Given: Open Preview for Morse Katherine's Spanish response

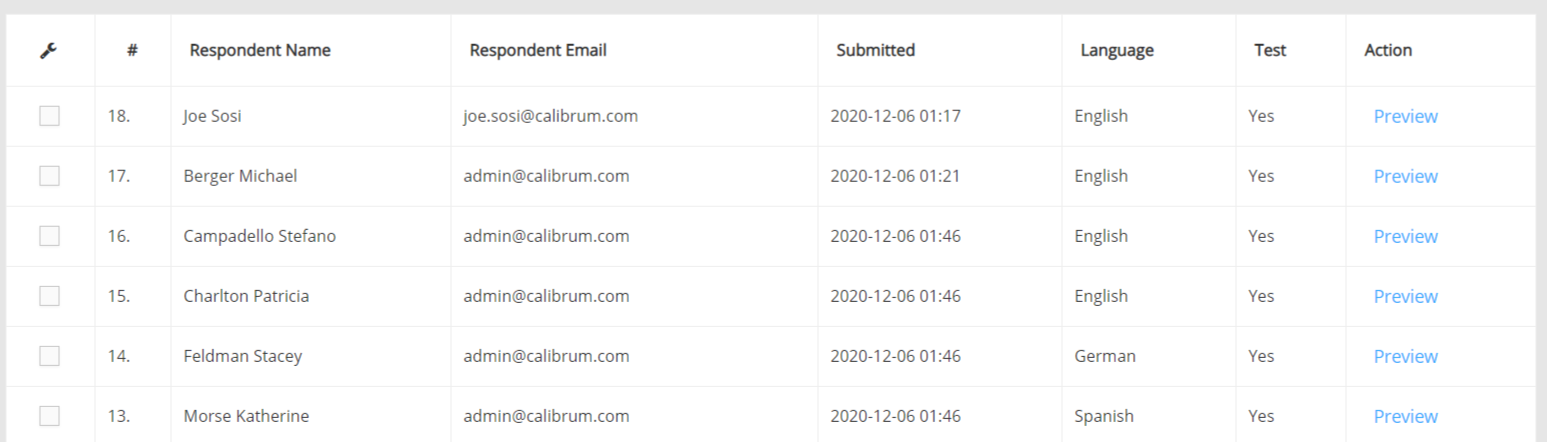Looking at the screenshot, I should (1405, 416).
